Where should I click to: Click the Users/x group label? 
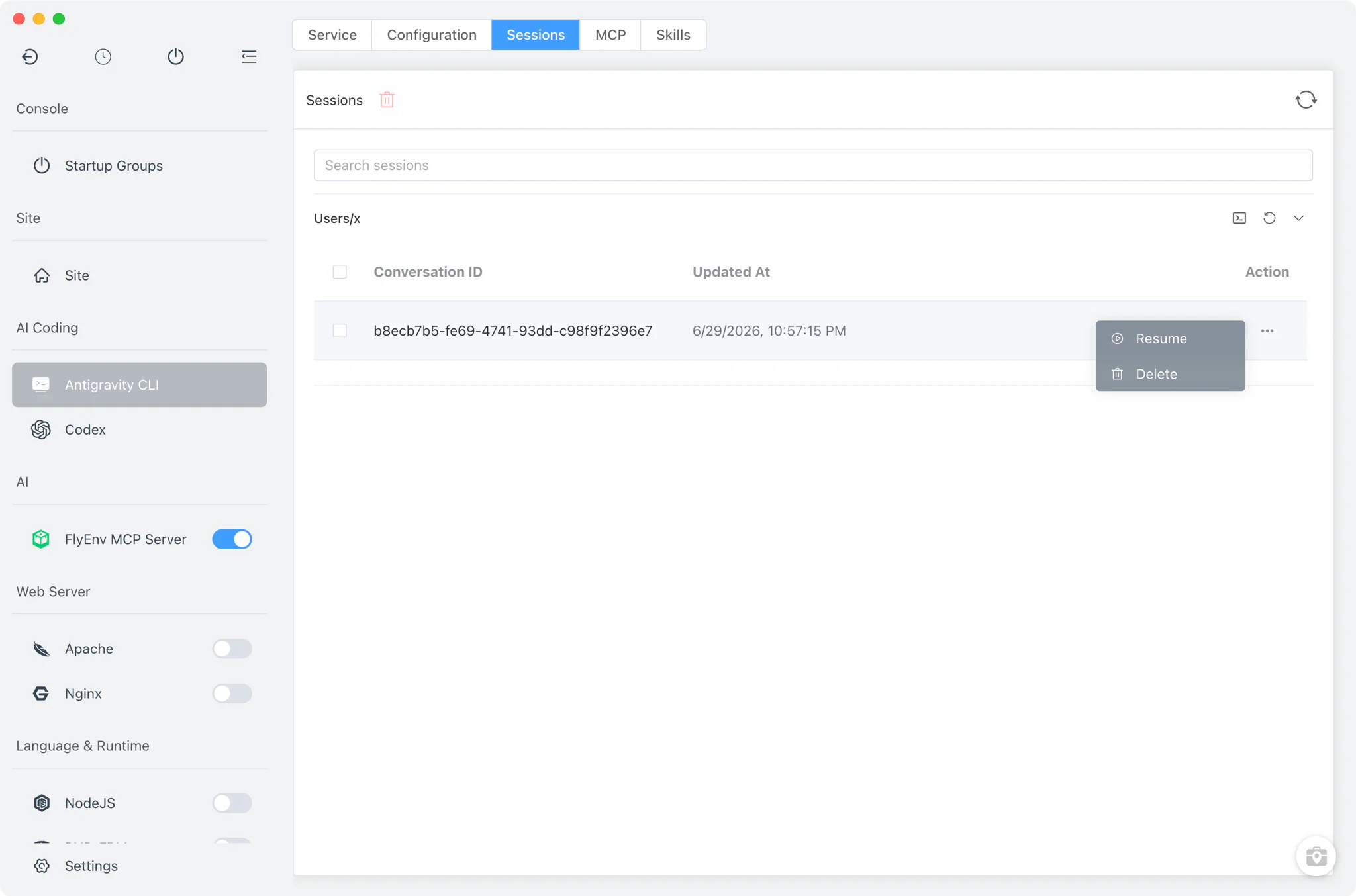pos(337,218)
